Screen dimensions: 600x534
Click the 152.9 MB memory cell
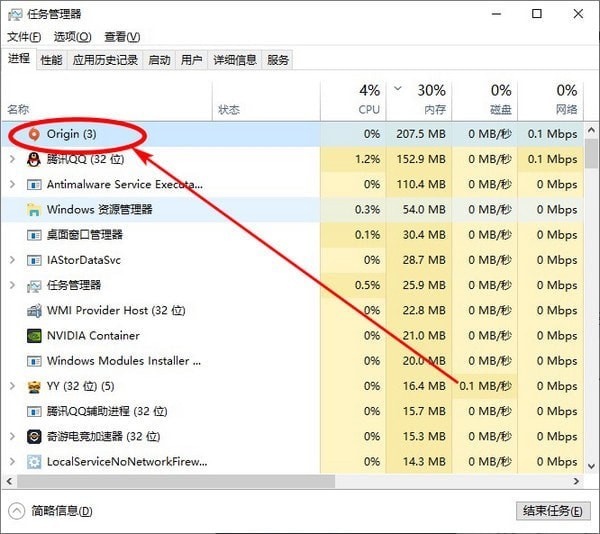click(x=421, y=159)
